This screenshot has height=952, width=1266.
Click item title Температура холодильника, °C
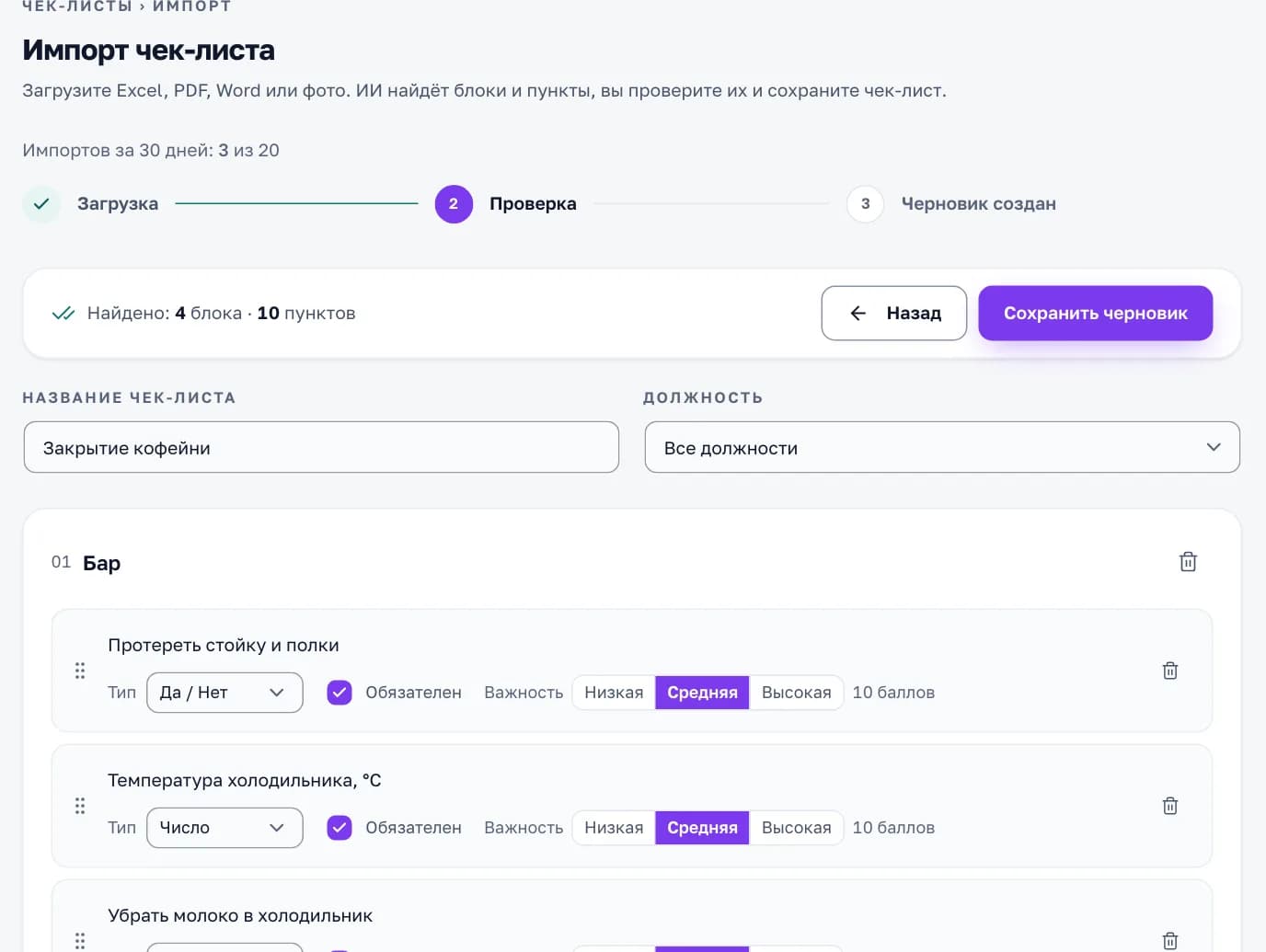pos(245,780)
